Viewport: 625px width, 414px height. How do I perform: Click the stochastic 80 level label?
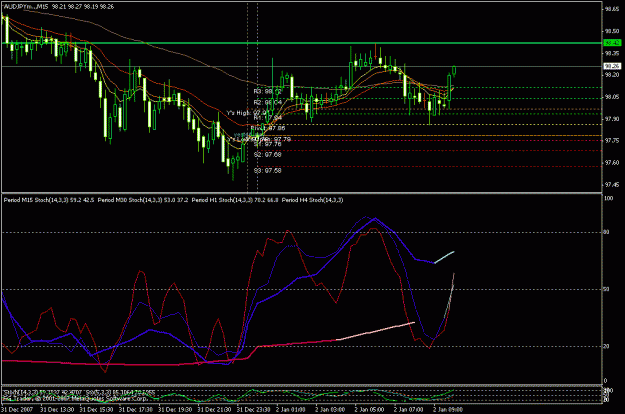click(607, 232)
